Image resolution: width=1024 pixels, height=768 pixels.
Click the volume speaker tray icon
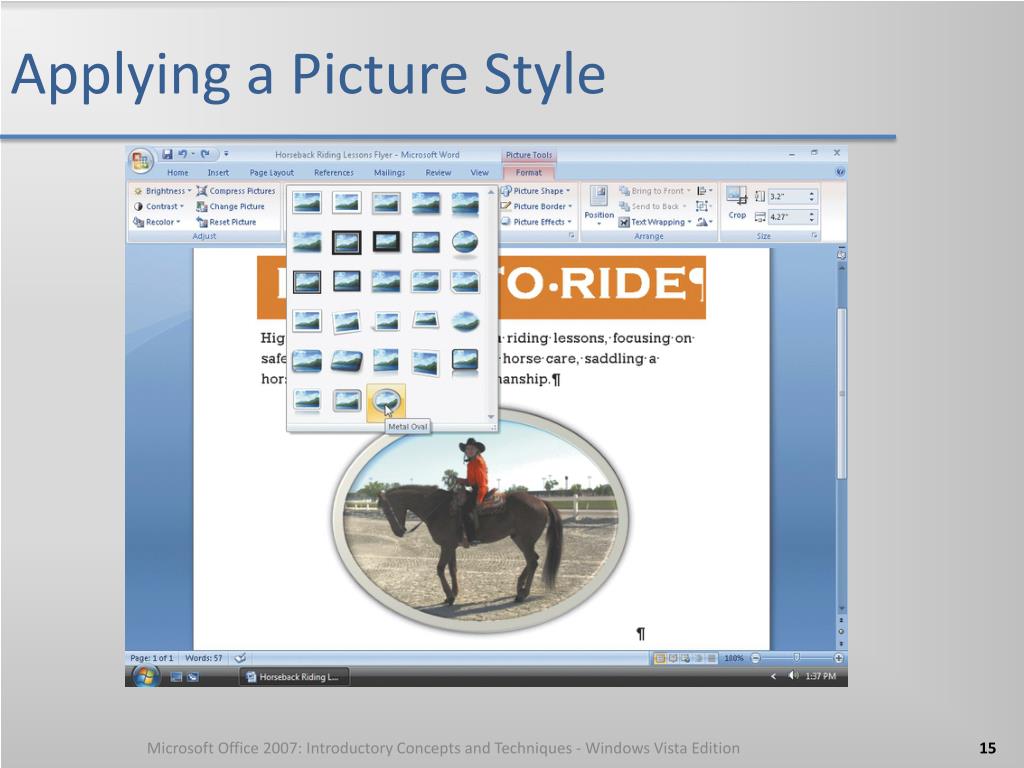[793, 676]
